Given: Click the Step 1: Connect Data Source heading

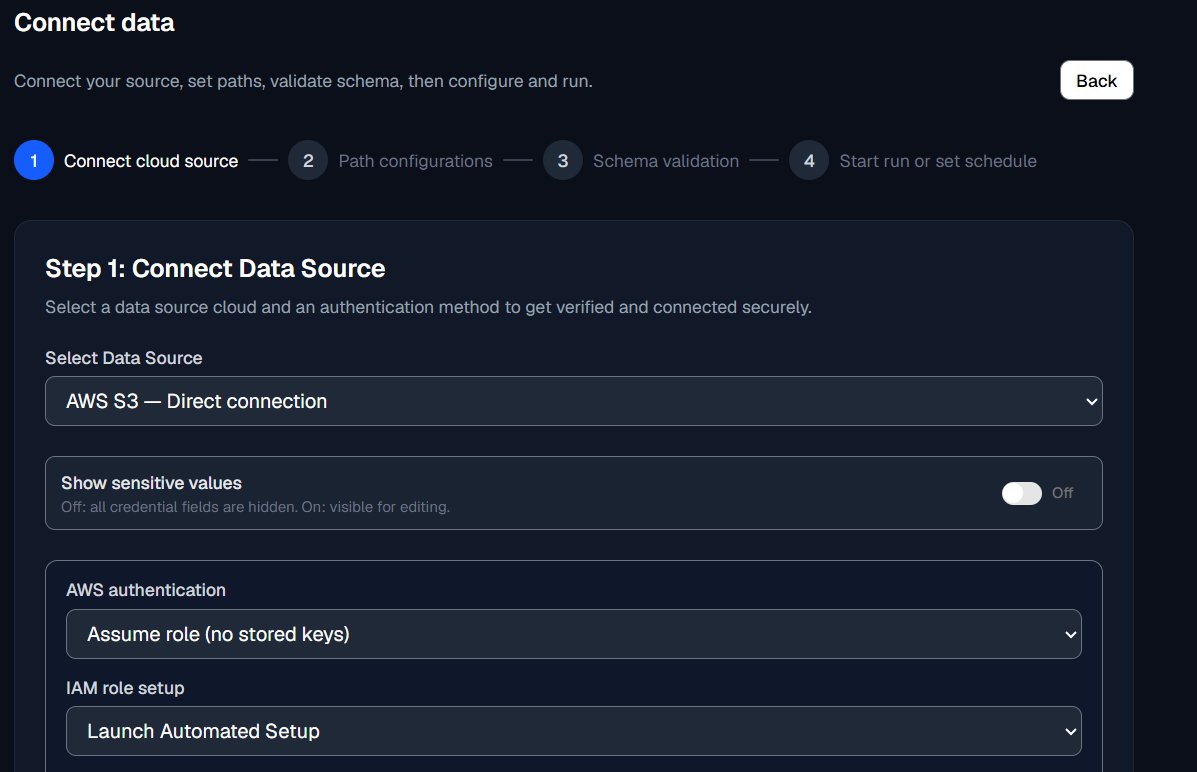Looking at the screenshot, I should (215, 269).
